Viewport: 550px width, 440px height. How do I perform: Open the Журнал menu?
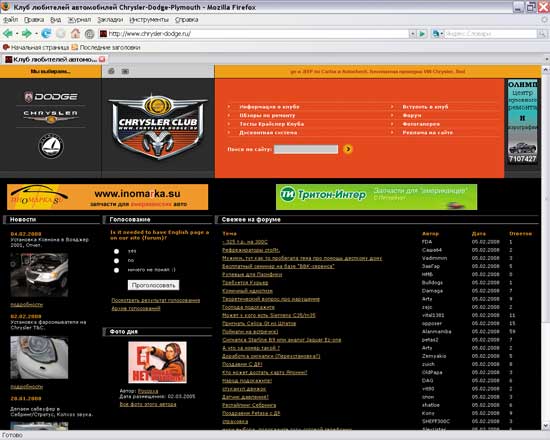coord(80,20)
